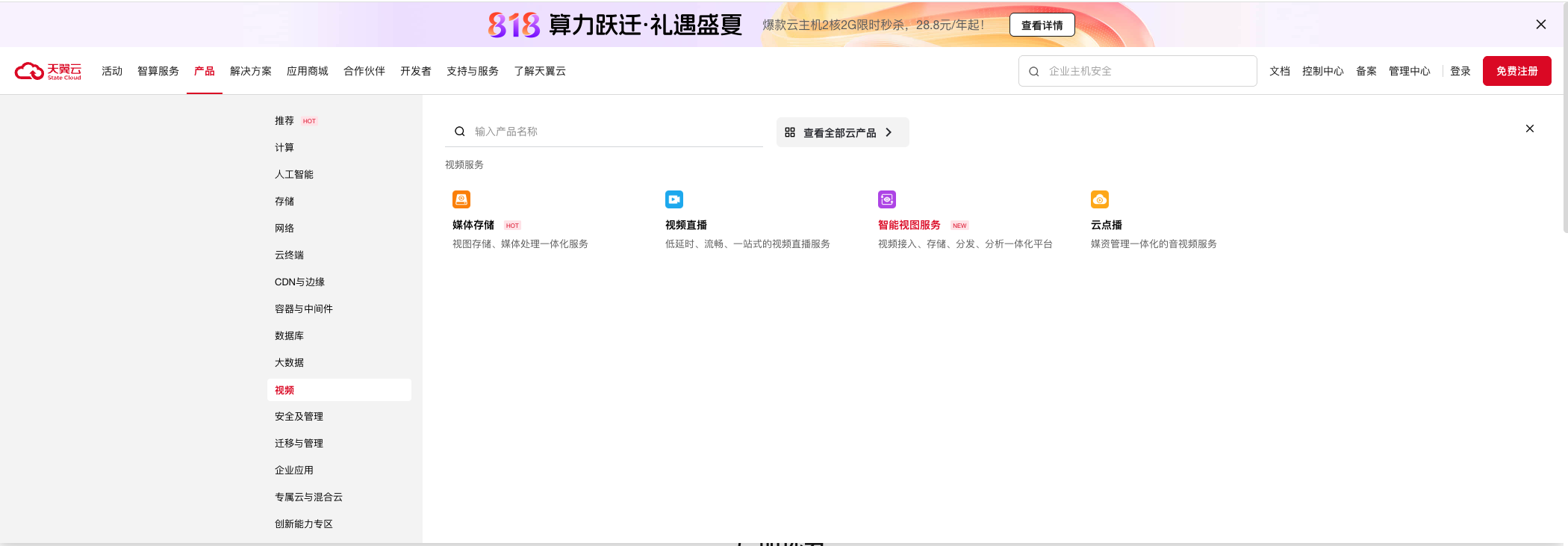Click the grid icon beside 查看全部云产品

tap(790, 132)
